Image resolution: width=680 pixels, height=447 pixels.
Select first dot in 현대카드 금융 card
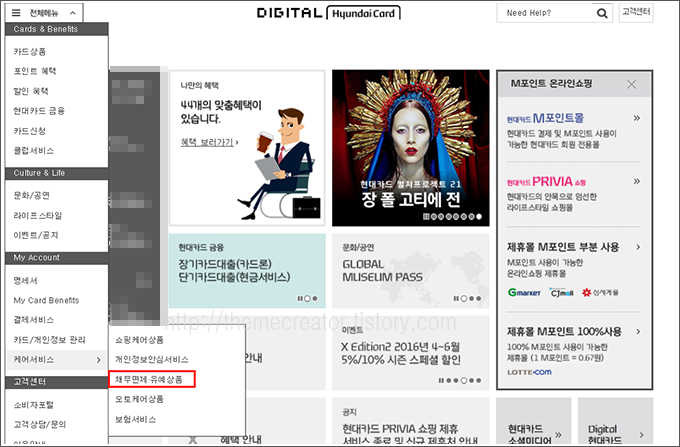point(307,298)
